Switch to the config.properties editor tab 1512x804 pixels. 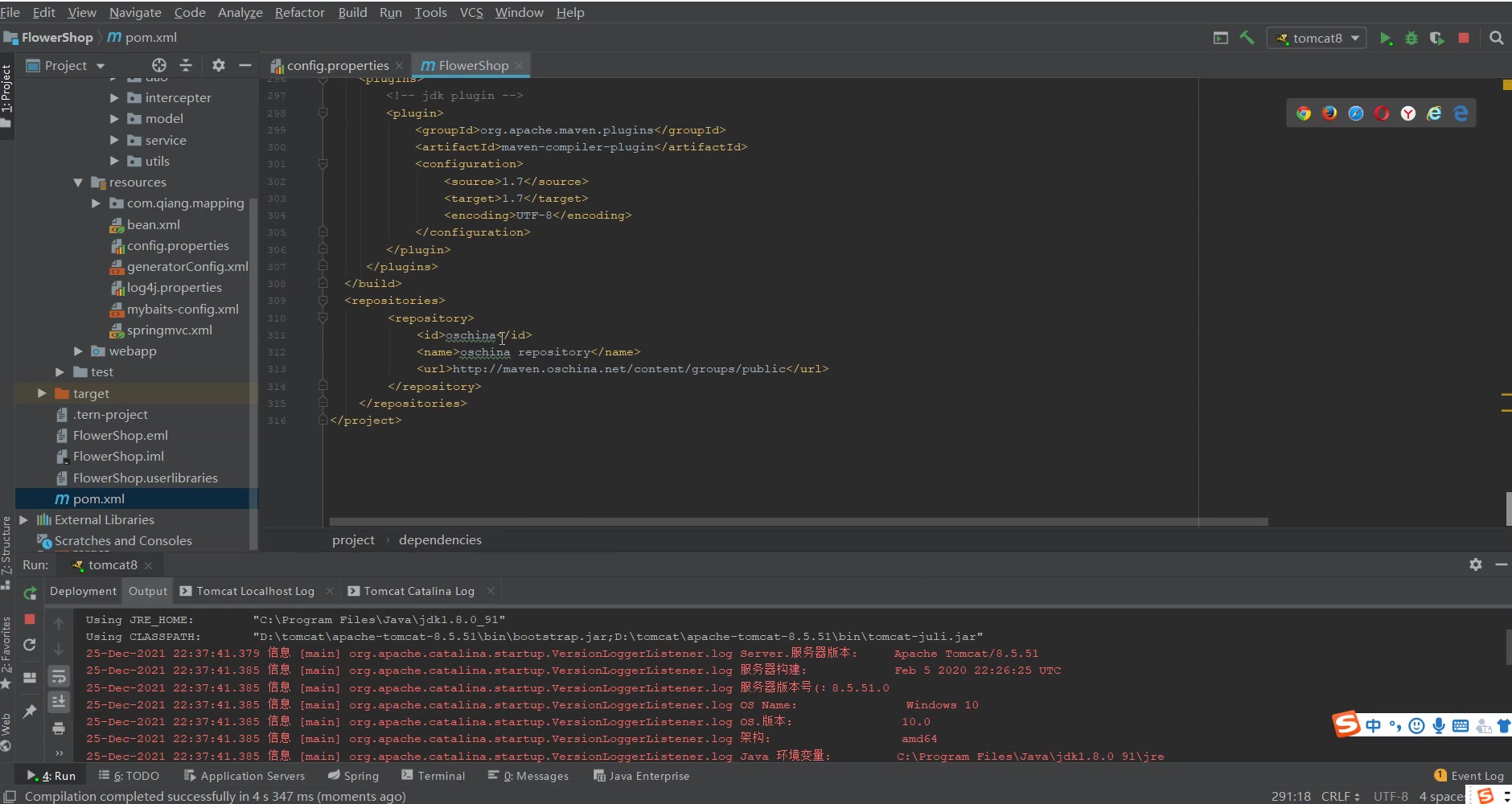pos(337,66)
